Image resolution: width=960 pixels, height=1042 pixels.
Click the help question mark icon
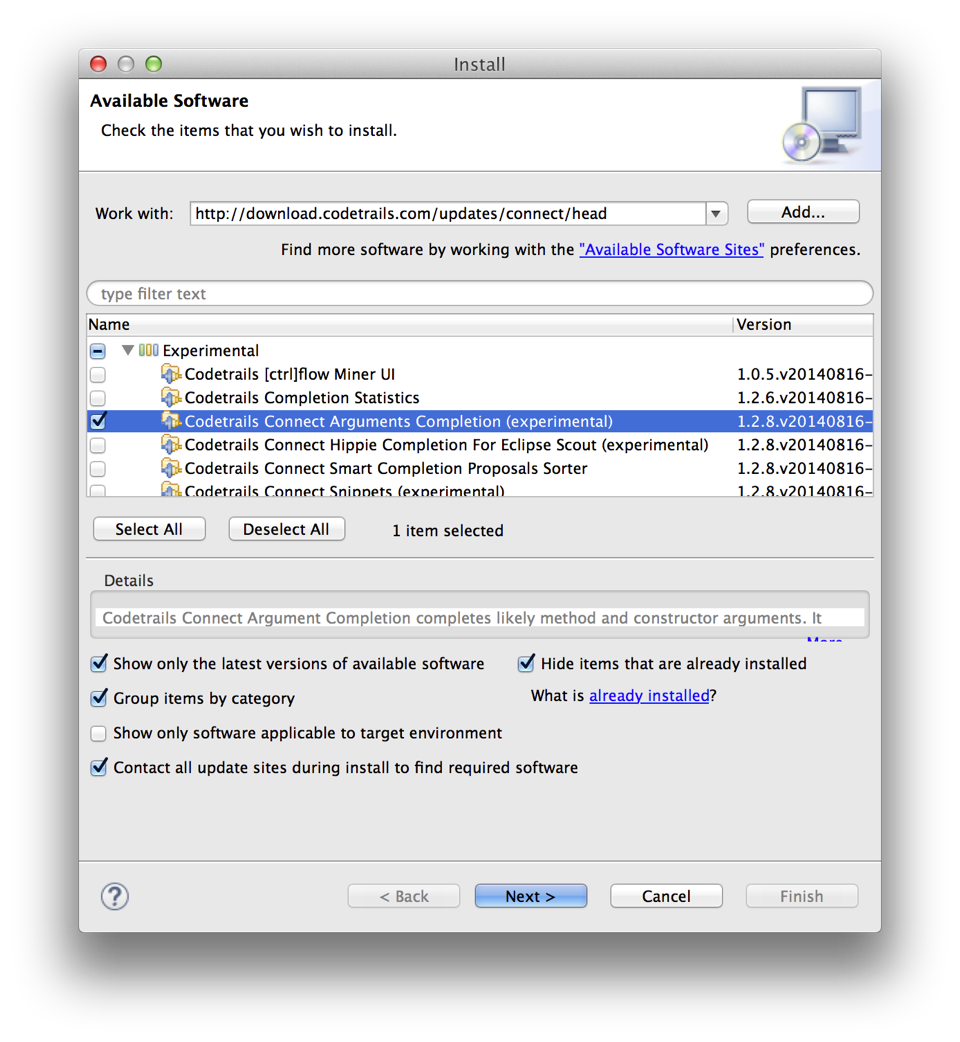click(x=114, y=896)
